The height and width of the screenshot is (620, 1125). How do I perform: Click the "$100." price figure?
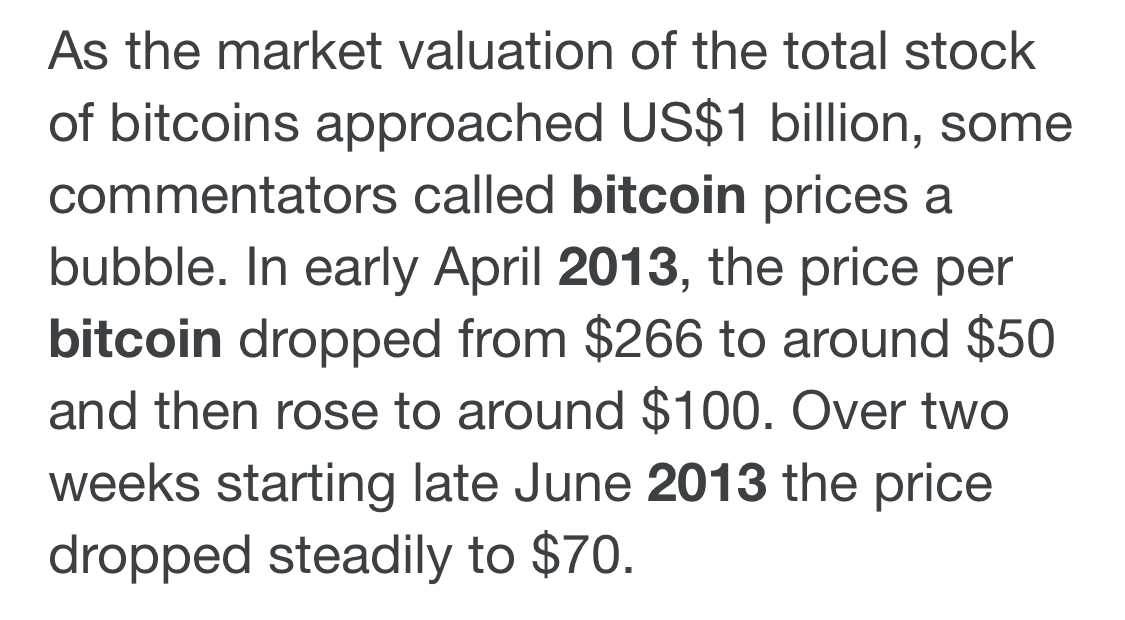[x=708, y=412]
